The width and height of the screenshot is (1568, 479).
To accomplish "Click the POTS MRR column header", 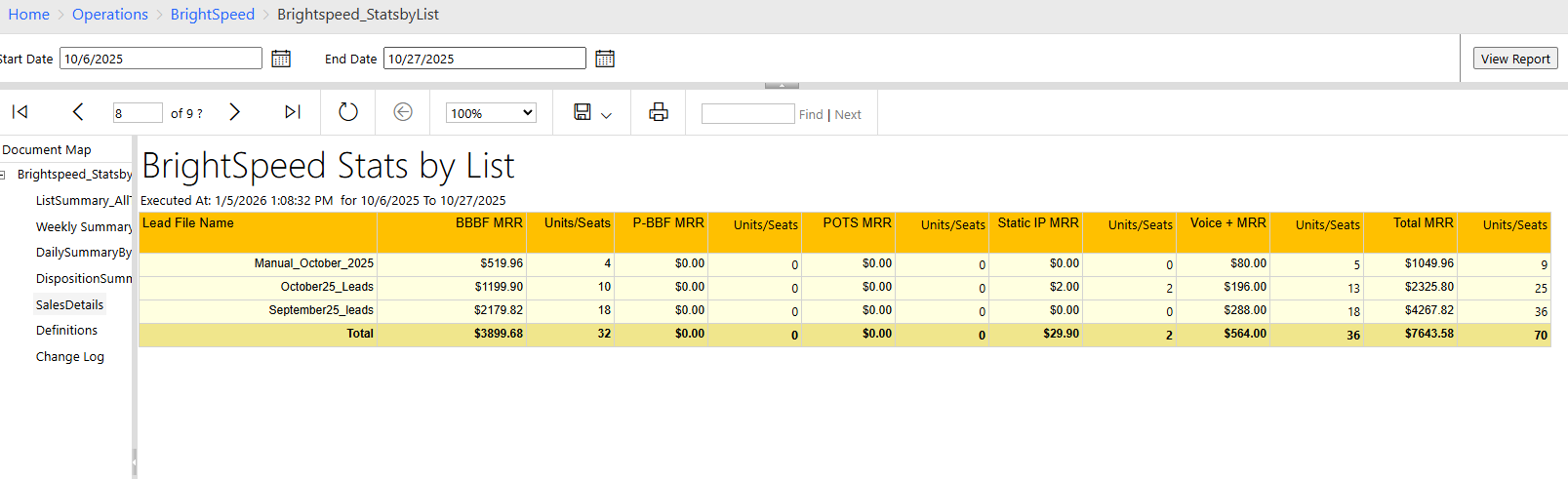I will tap(857, 223).
